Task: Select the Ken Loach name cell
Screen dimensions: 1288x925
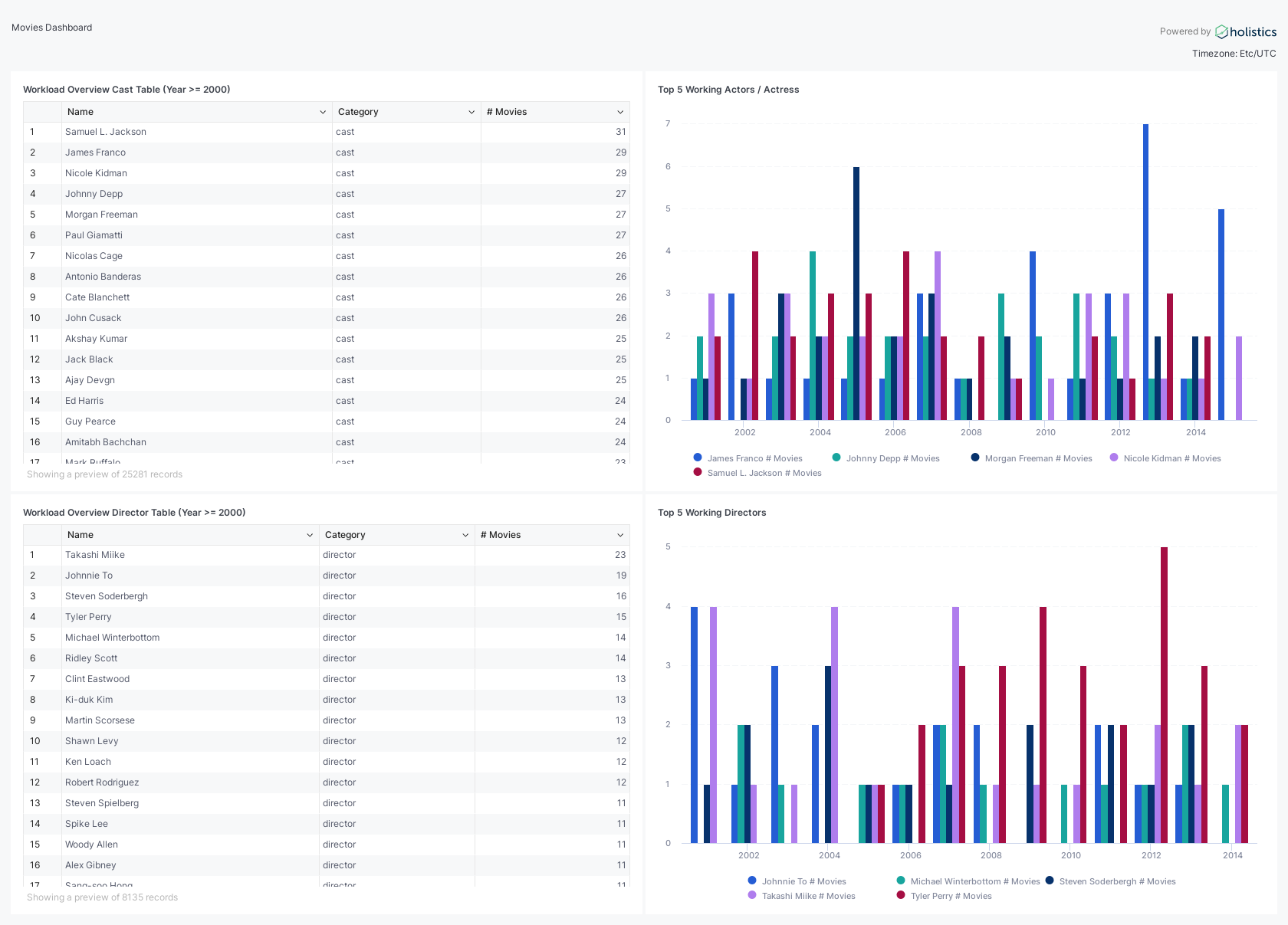Action: (190, 762)
